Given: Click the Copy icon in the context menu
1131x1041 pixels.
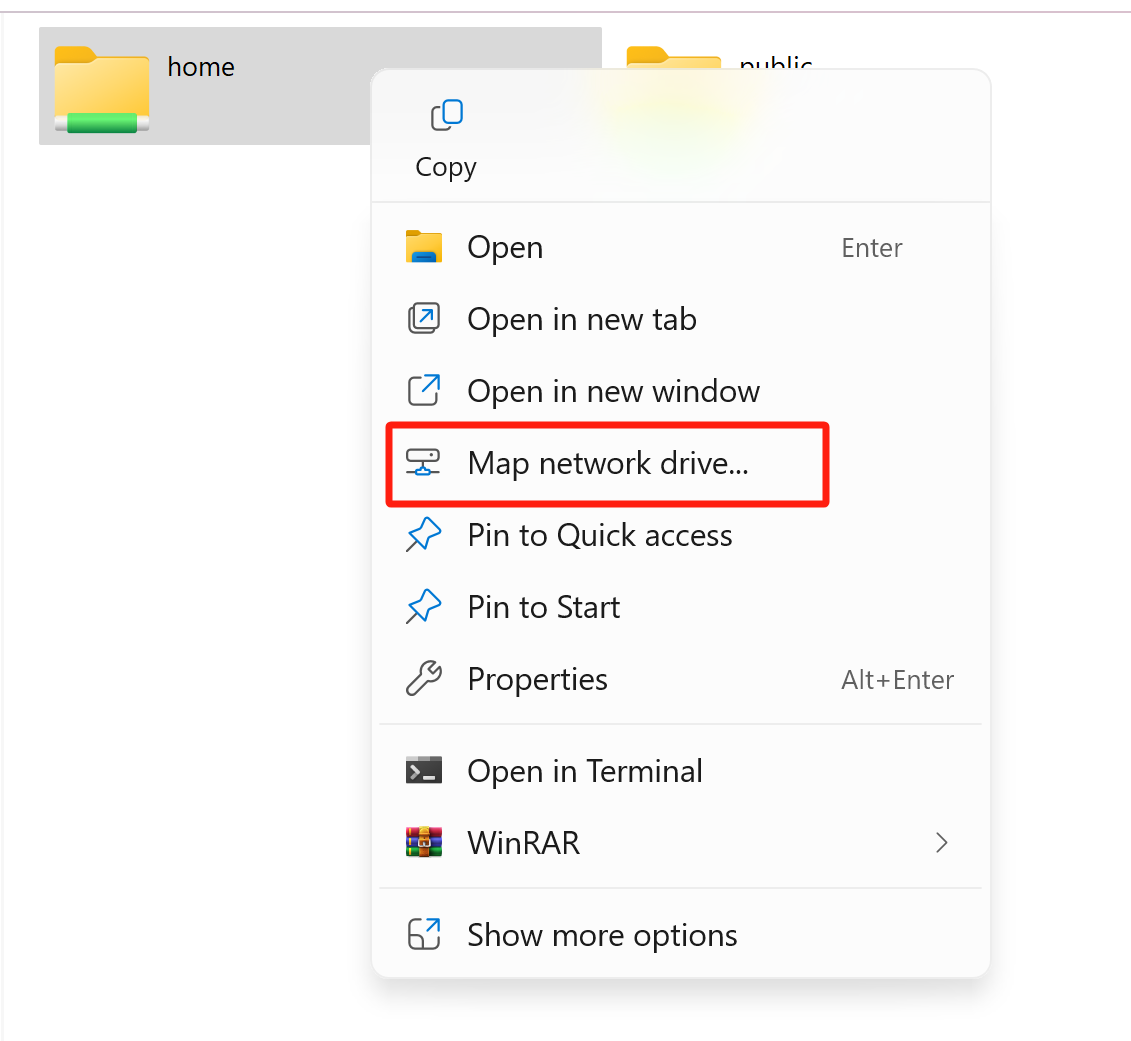Looking at the screenshot, I should tap(446, 117).
